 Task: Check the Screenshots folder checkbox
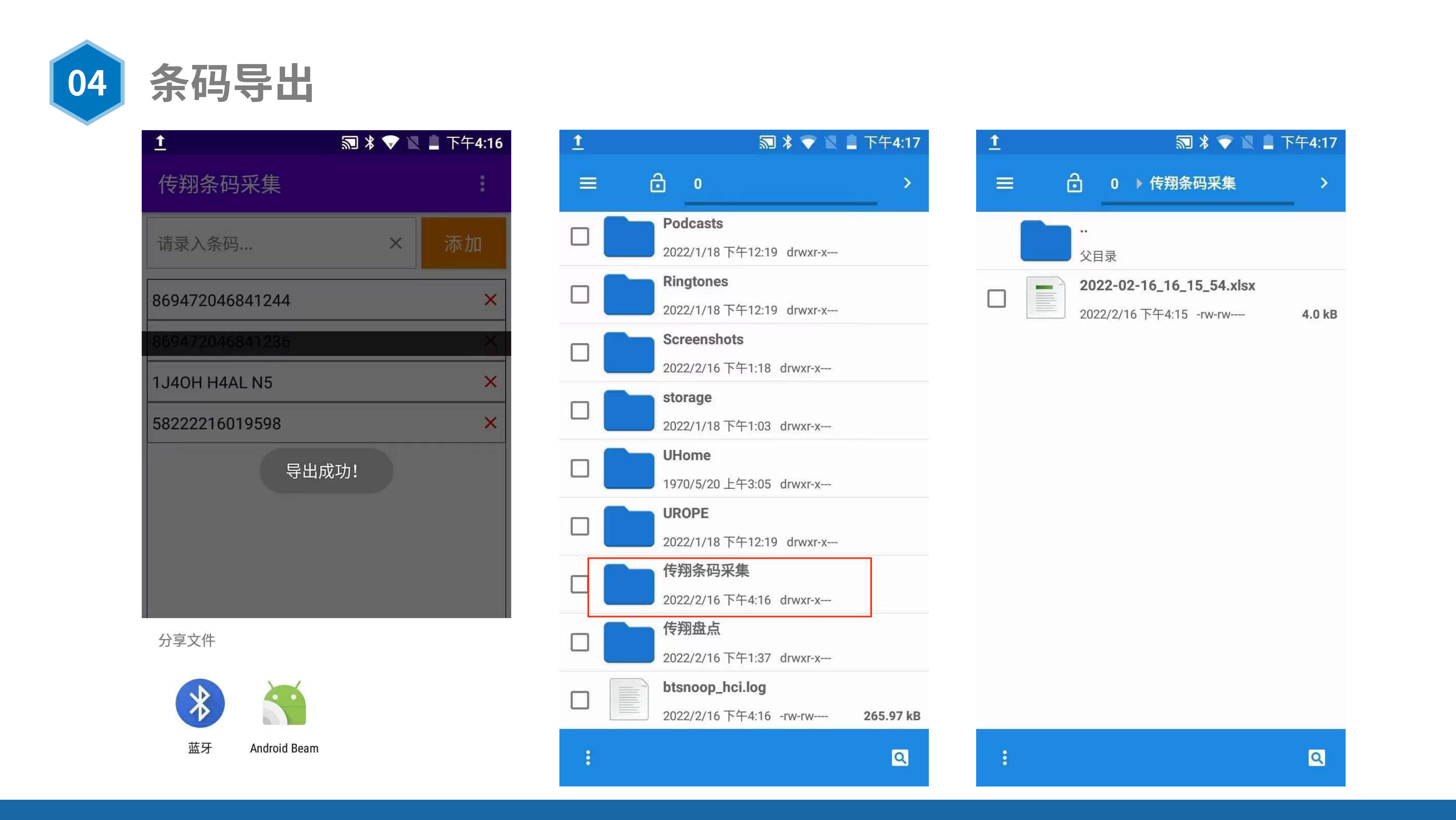click(580, 352)
